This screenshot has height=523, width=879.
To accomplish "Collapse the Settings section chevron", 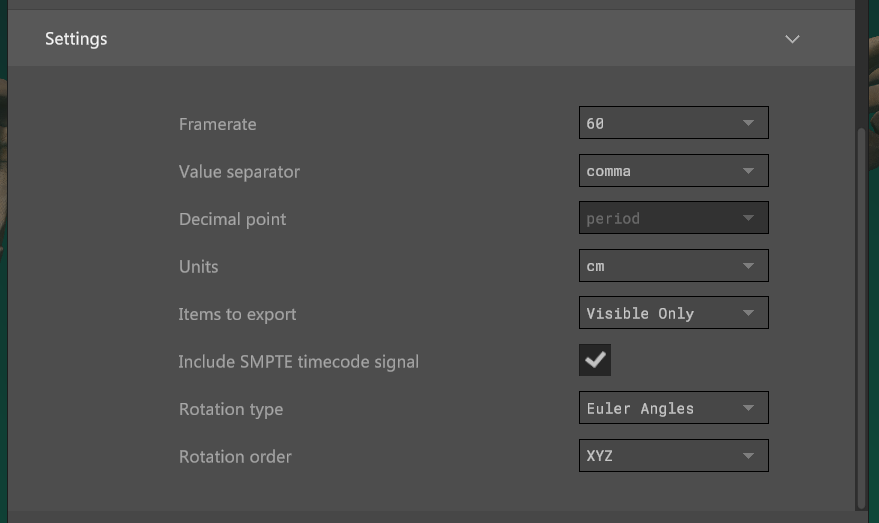I will pos(792,39).
